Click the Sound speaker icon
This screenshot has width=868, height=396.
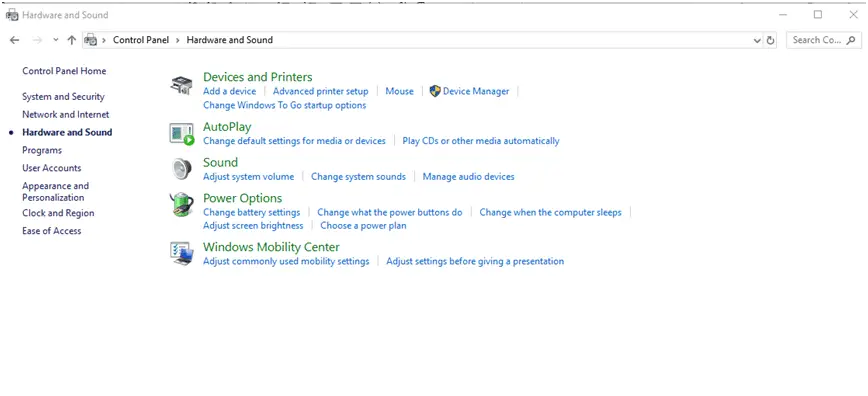(x=181, y=169)
